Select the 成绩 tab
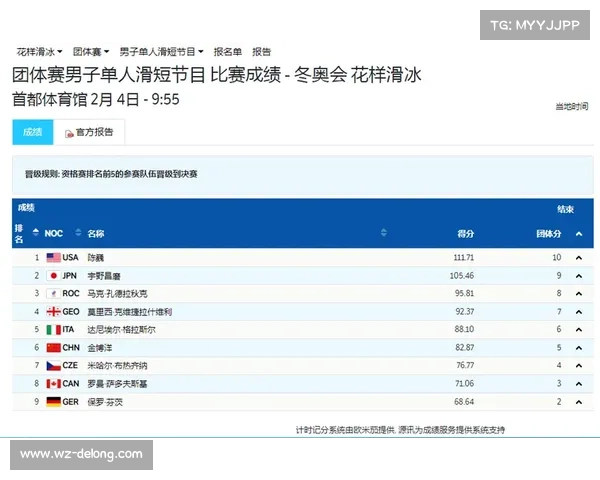 [x=33, y=132]
